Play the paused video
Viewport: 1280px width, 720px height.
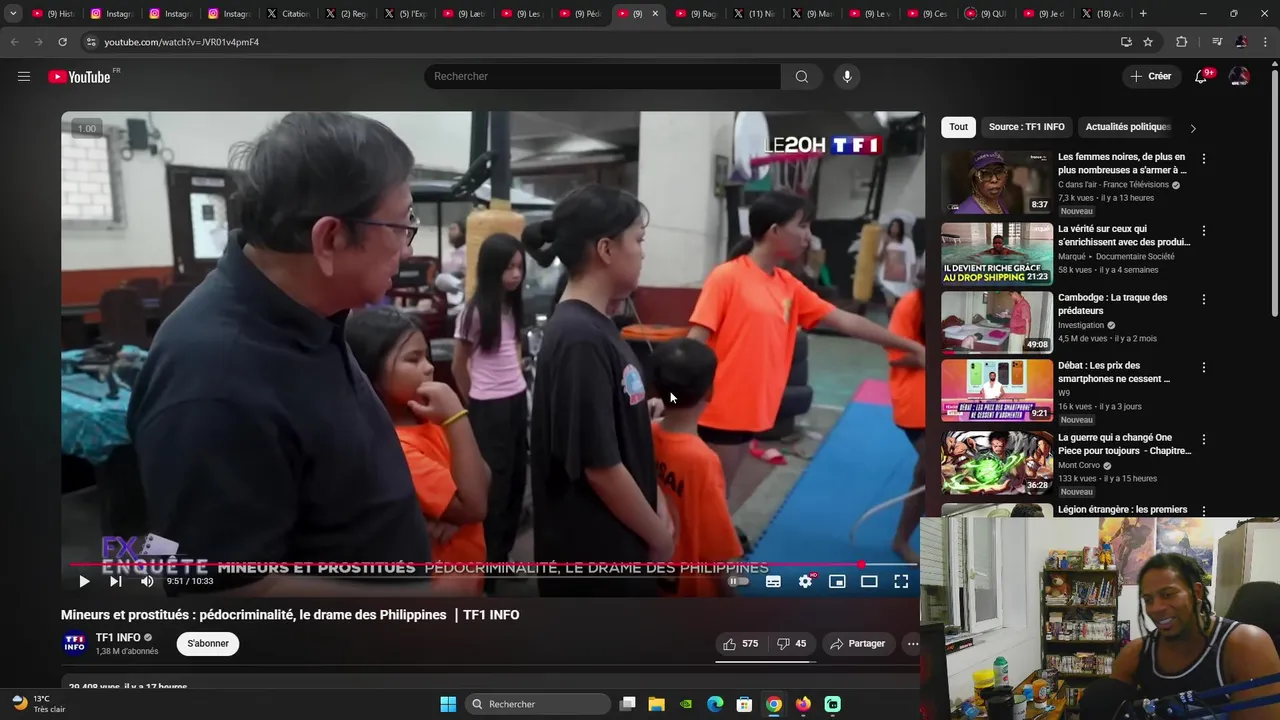(84, 581)
